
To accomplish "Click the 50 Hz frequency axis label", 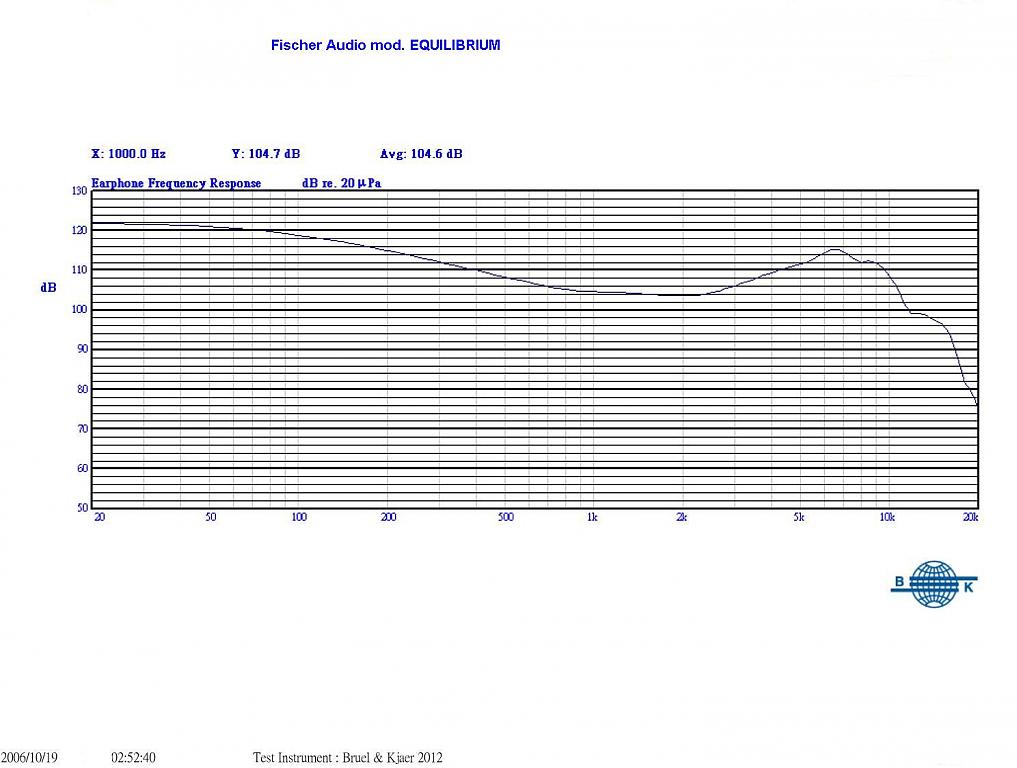I will (x=211, y=517).
